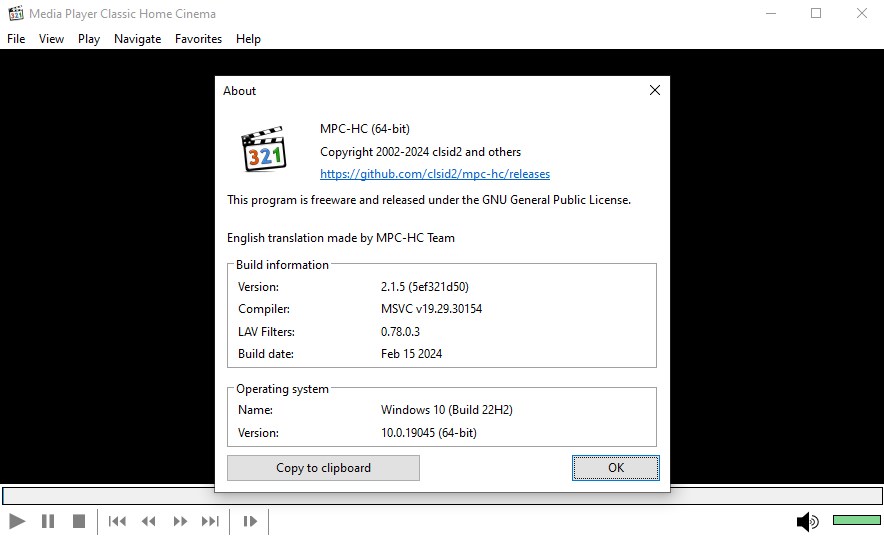This screenshot has height=540, width=884.
Task: Open the View menu
Action: click(x=51, y=39)
